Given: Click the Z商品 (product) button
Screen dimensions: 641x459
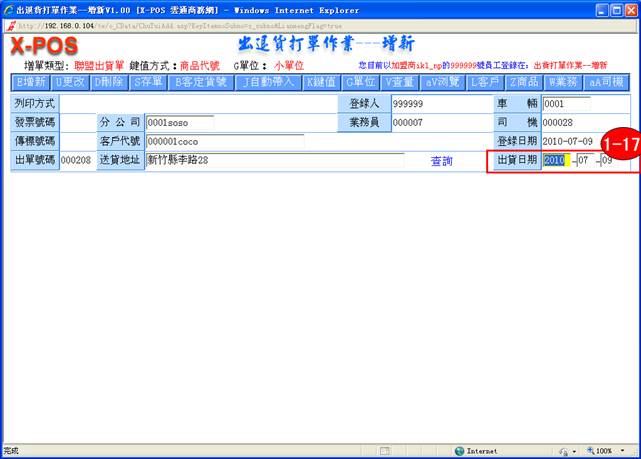Looking at the screenshot, I should [525, 82].
